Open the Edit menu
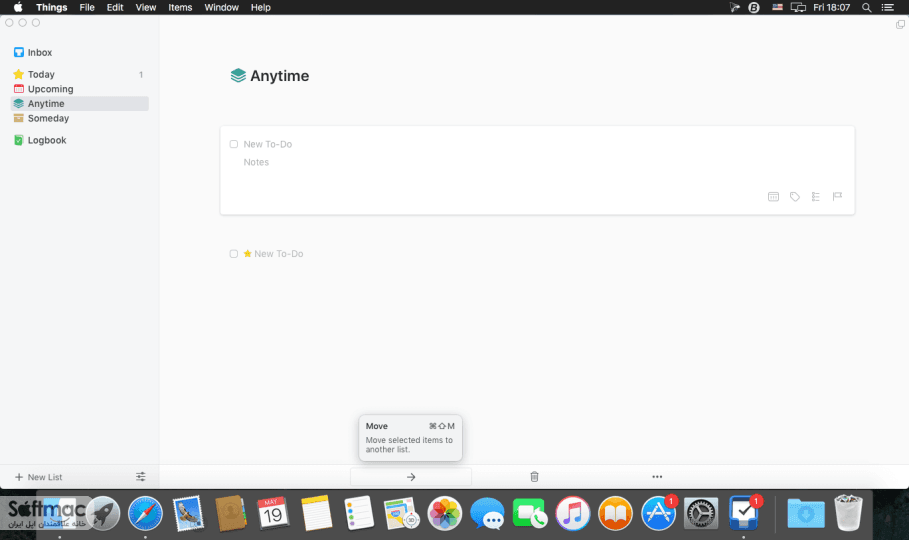The width and height of the screenshot is (909, 540). [115, 7]
